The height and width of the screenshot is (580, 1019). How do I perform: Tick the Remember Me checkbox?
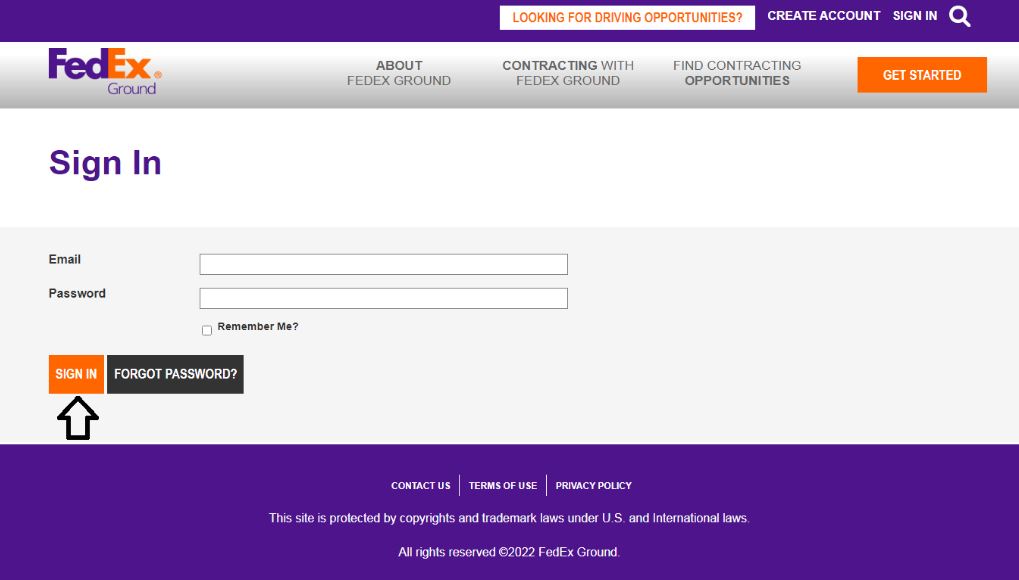pyautogui.click(x=207, y=330)
